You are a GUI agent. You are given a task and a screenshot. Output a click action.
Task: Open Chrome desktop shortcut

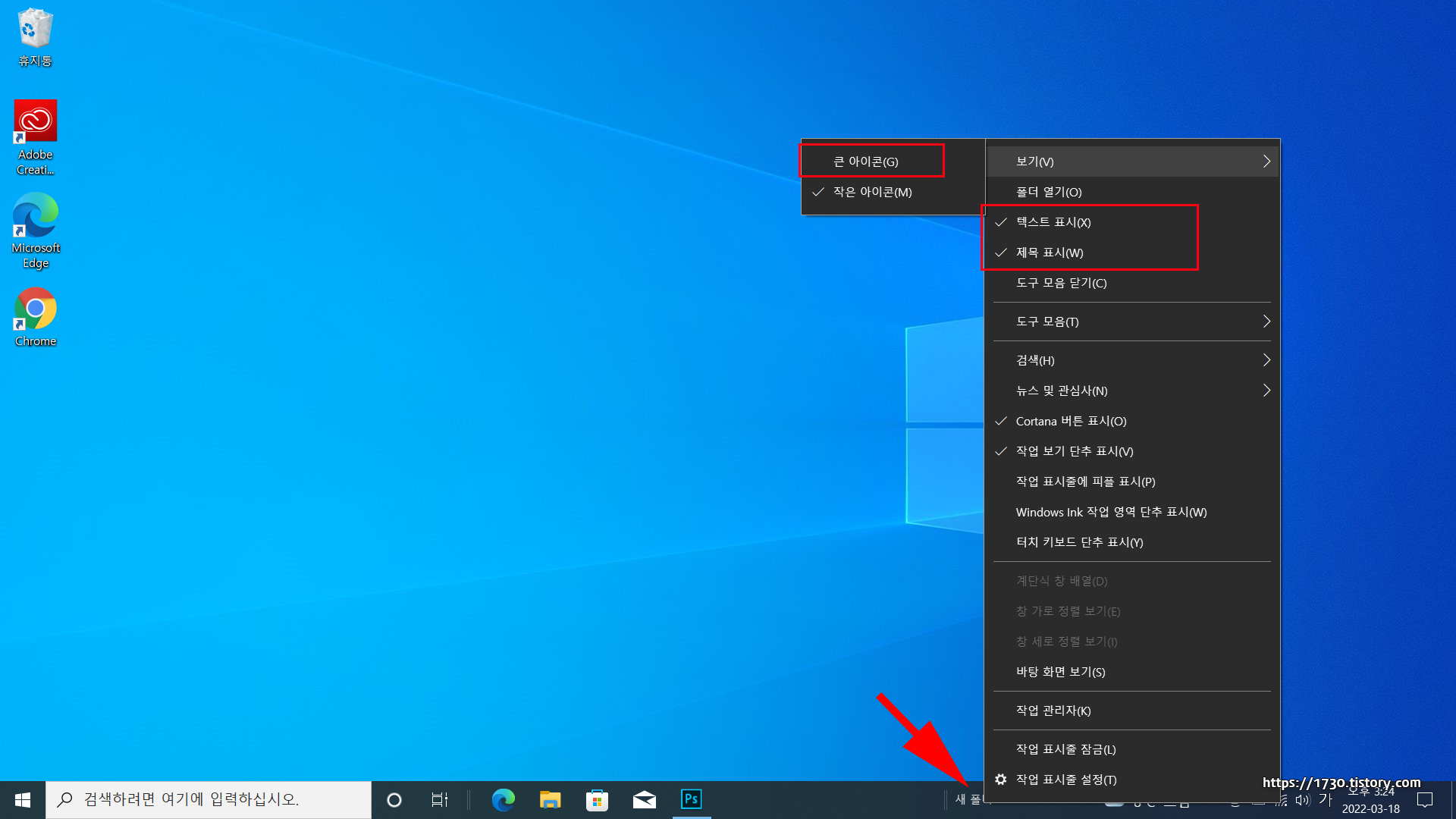(x=35, y=309)
